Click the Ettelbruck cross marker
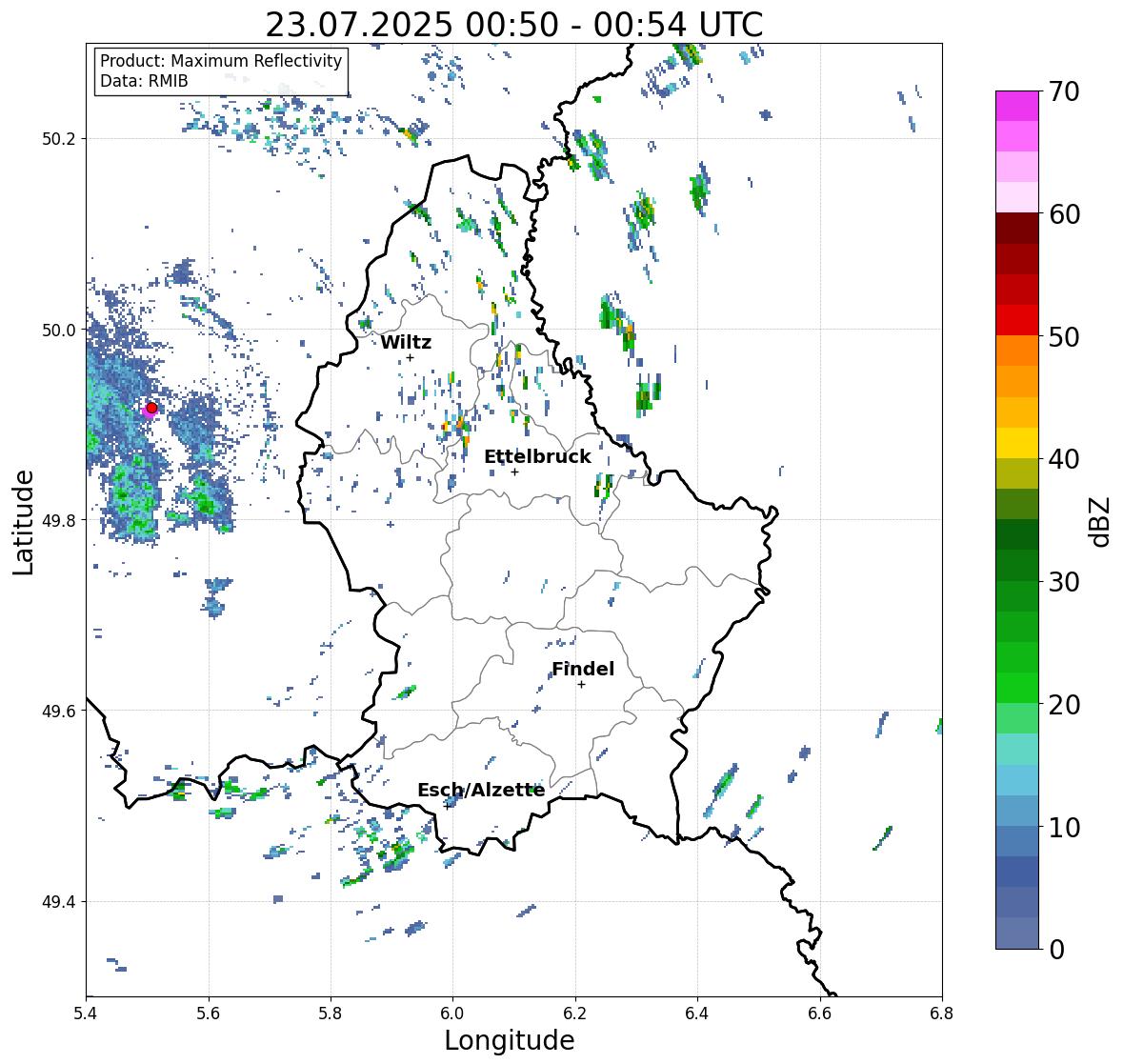 [514, 472]
